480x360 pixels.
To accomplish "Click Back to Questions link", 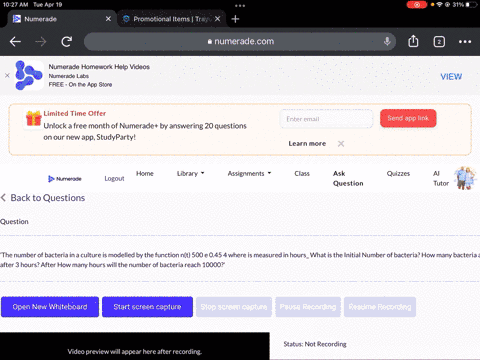I will coord(43,198).
